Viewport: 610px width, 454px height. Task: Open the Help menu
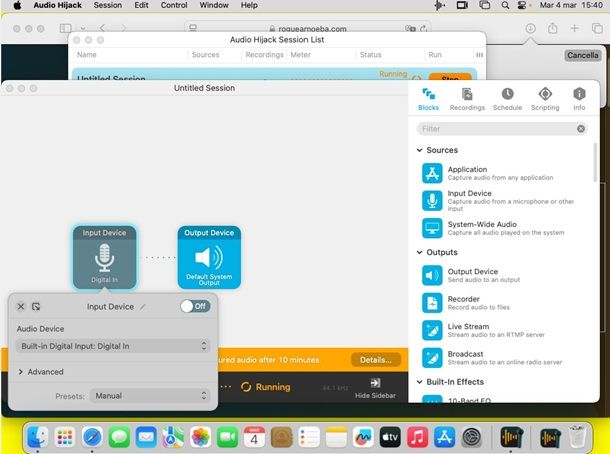pyautogui.click(x=249, y=5)
